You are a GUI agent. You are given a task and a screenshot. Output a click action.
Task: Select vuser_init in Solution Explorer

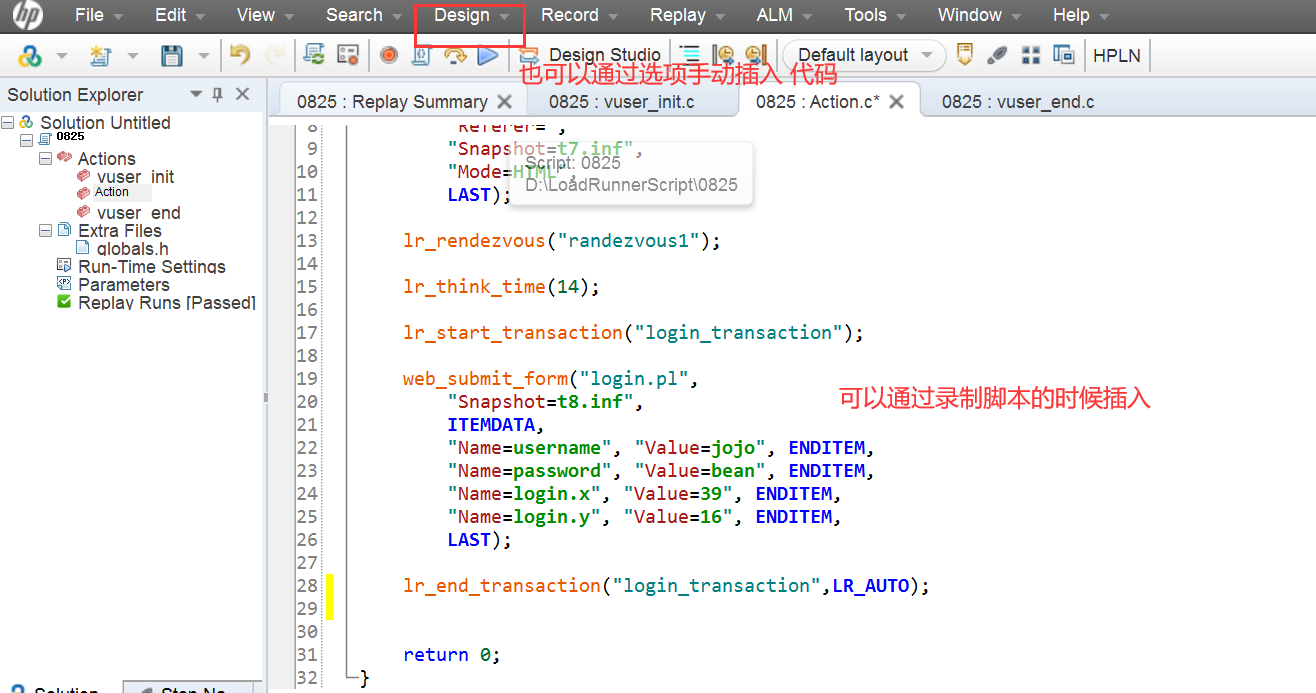pyautogui.click(x=135, y=176)
